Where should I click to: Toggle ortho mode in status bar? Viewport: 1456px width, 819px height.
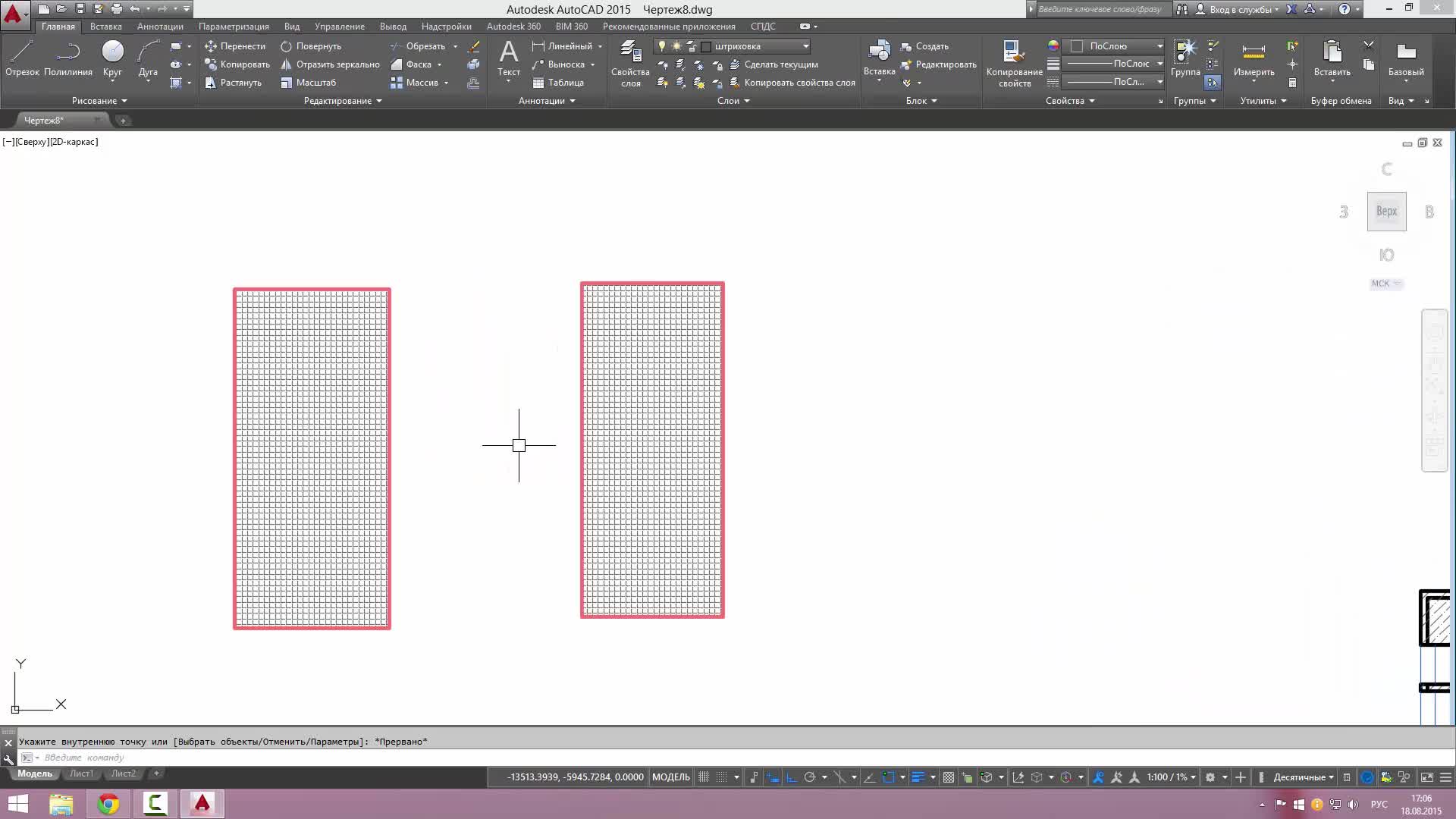[791, 777]
